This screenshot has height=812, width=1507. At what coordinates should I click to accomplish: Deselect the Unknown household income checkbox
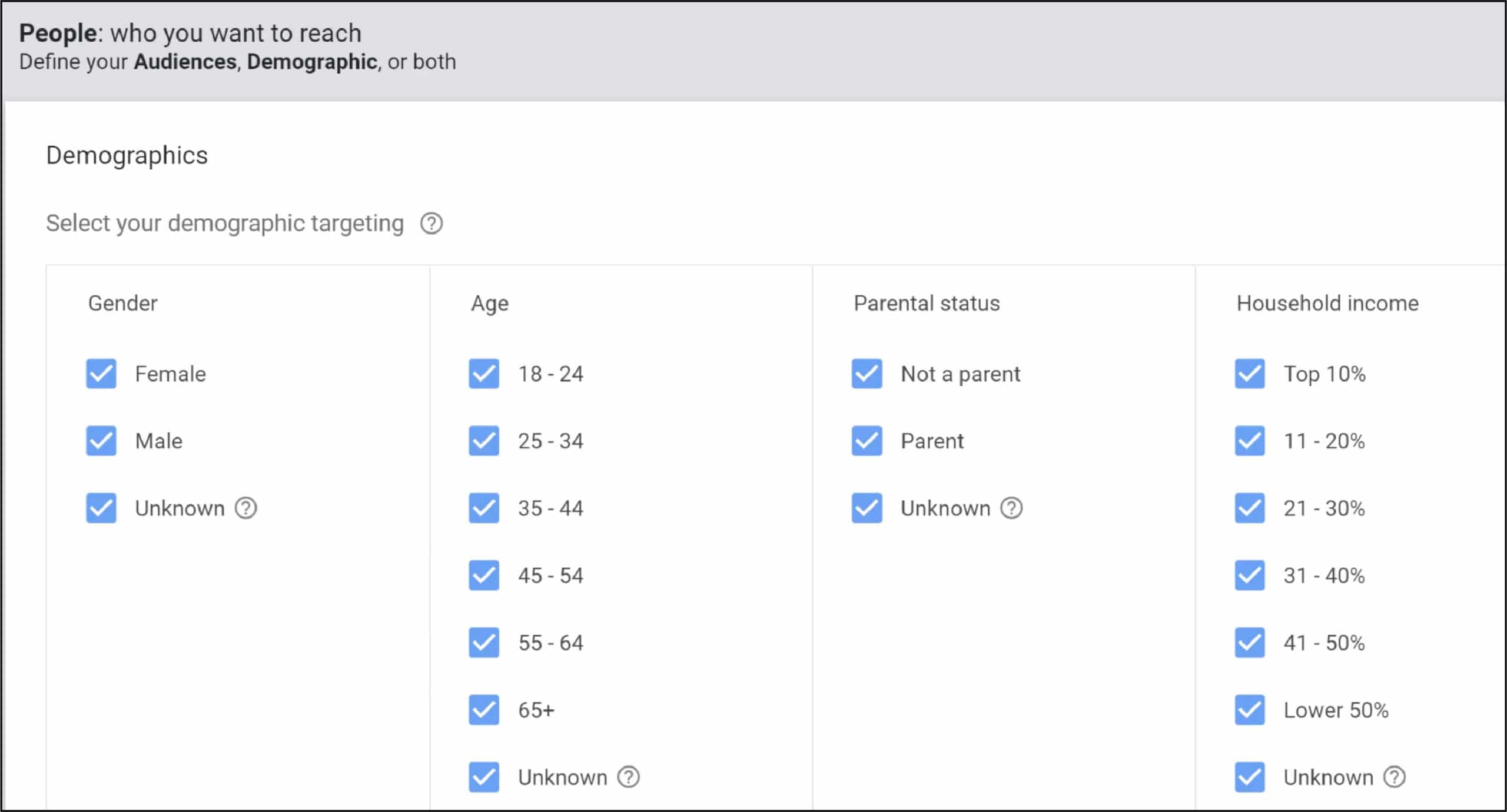1250,777
